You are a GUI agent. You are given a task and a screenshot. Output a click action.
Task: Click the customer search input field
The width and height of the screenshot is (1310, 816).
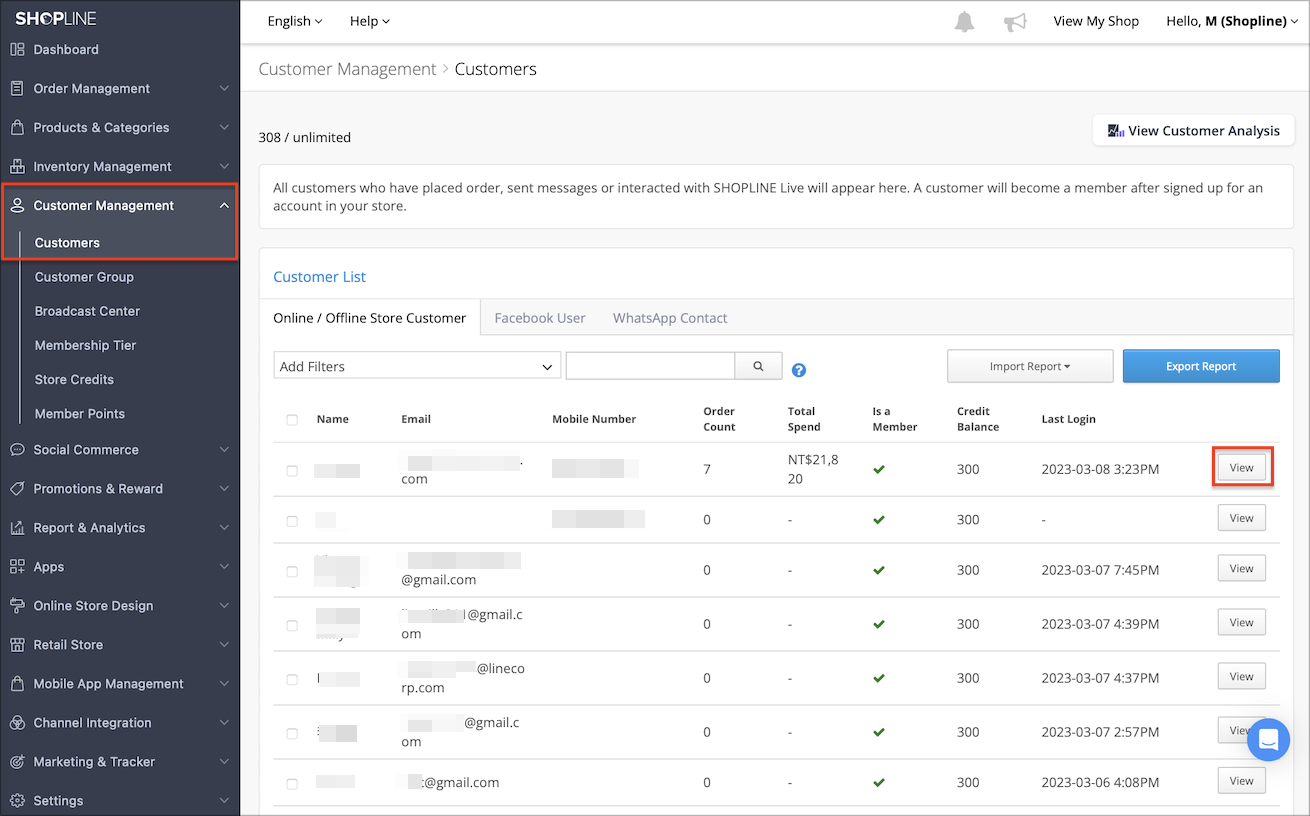[x=650, y=366]
